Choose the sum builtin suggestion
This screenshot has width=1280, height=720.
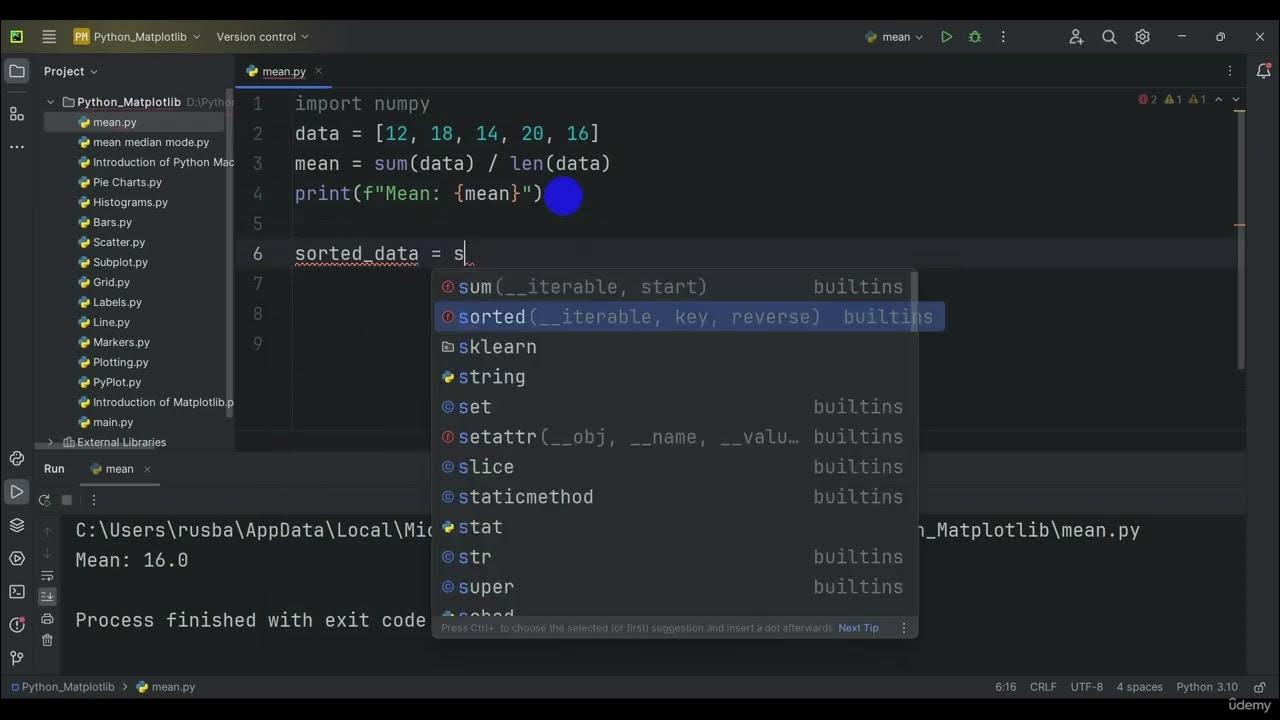pos(675,287)
